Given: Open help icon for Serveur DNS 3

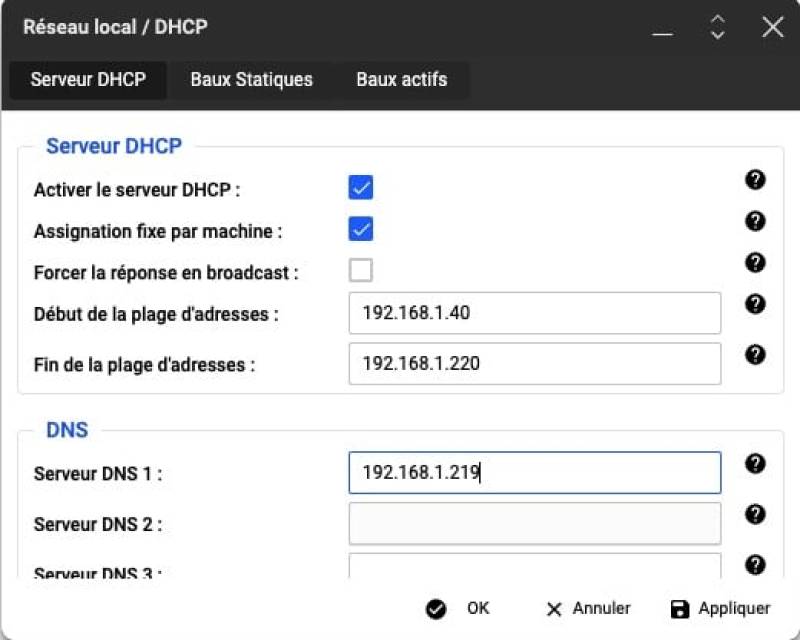Looking at the screenshot, I should click(x=756, y=565).
